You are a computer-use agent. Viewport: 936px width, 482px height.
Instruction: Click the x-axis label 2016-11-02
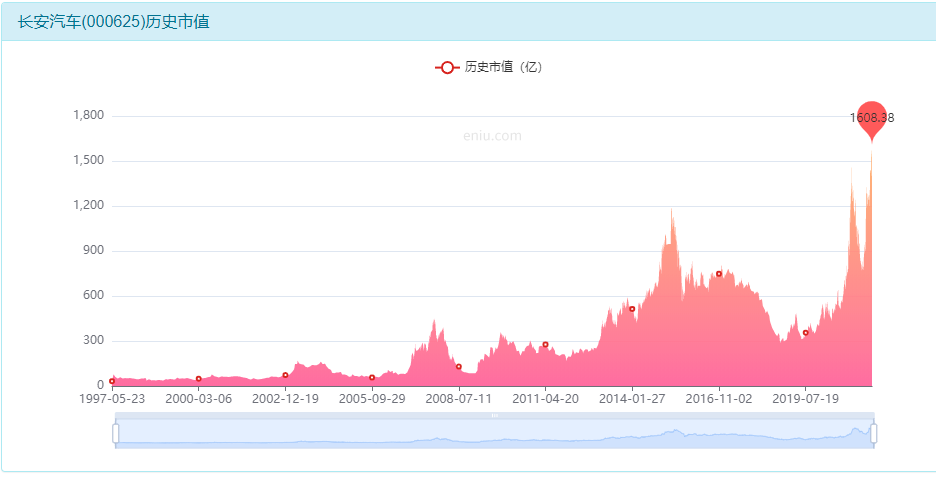pos(719,399)
